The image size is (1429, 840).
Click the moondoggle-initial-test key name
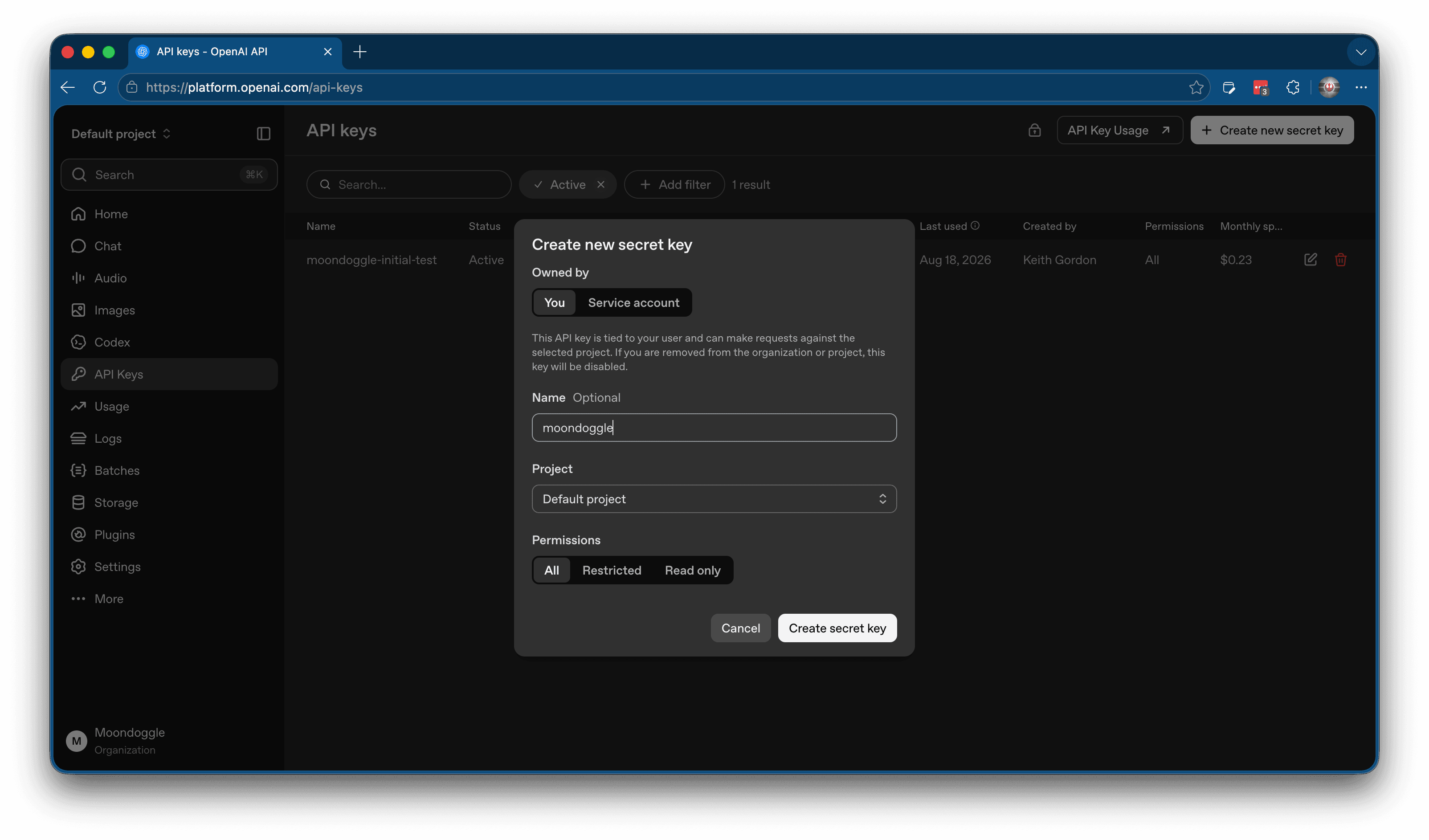[372, 260]
